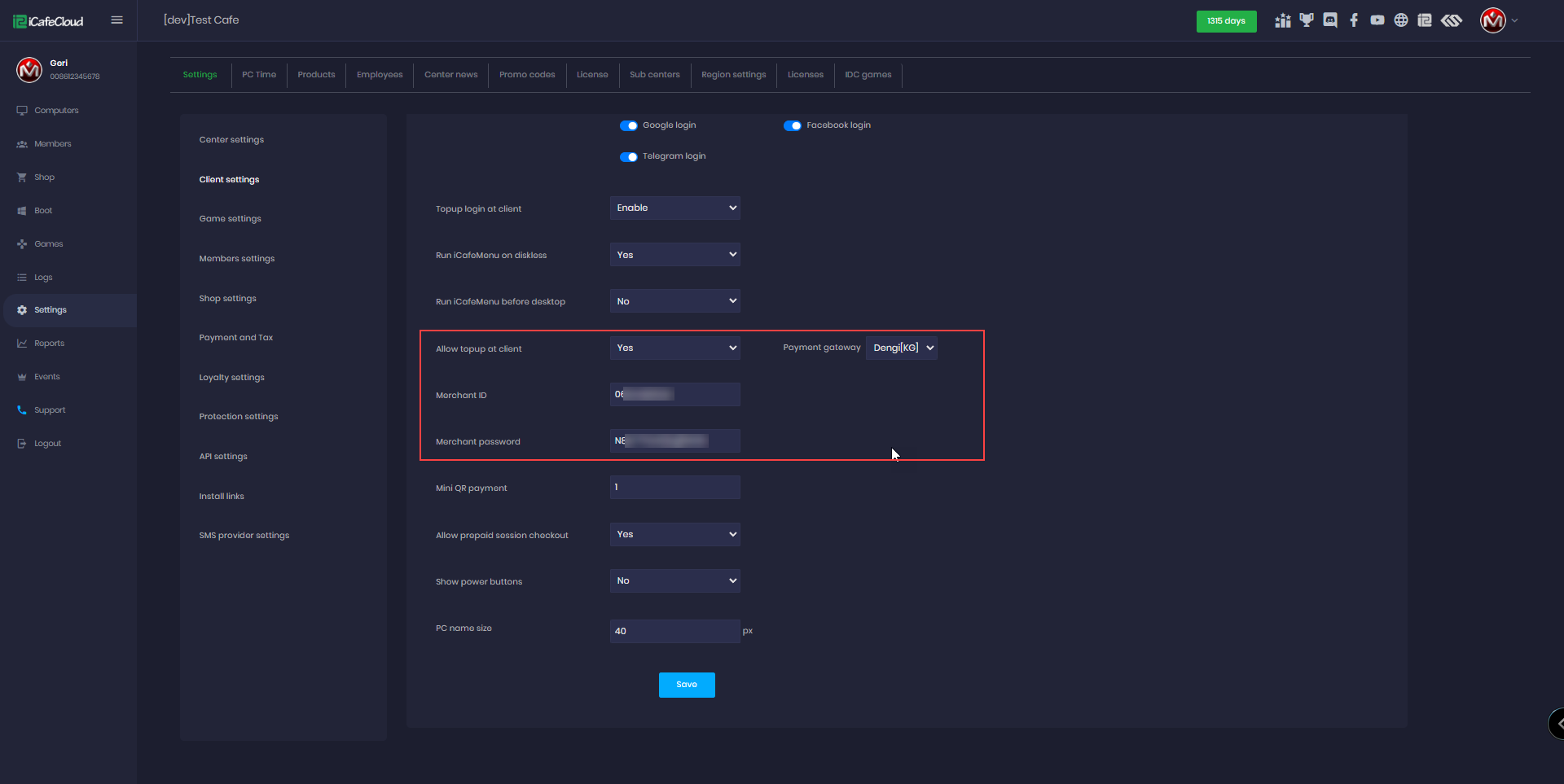Open the star ranking podium icon
Screen dimensions: 1564x784
(1283, 20)
